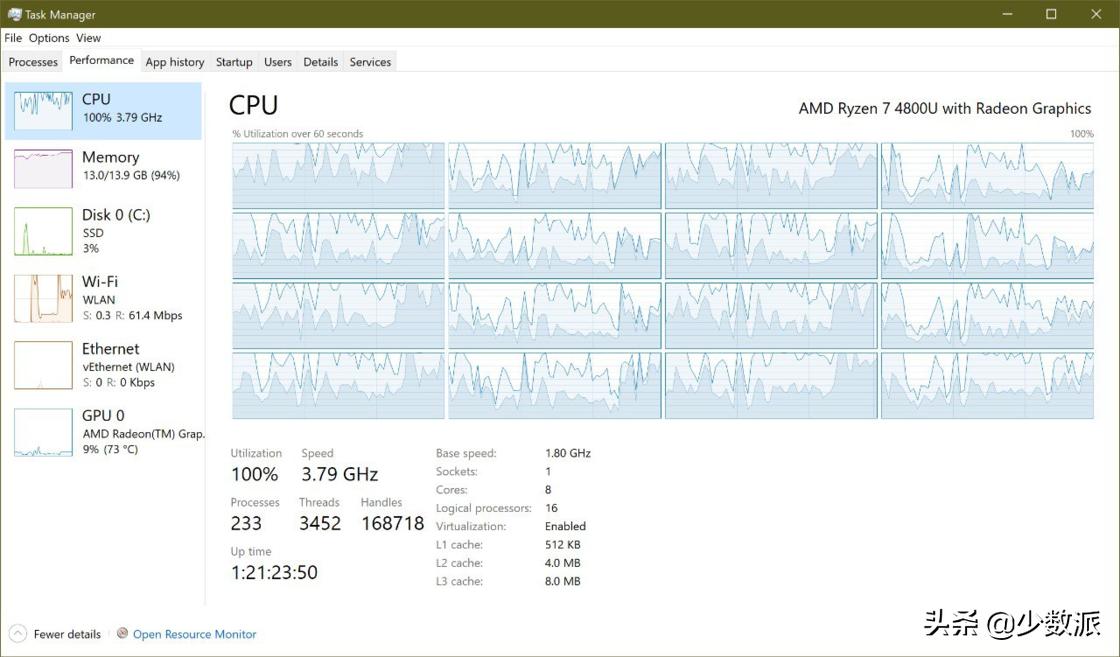The height and width of the screenshot is (657, 1120).
Task: Click the Utilization 100% value
Action: tap(254, 474)
